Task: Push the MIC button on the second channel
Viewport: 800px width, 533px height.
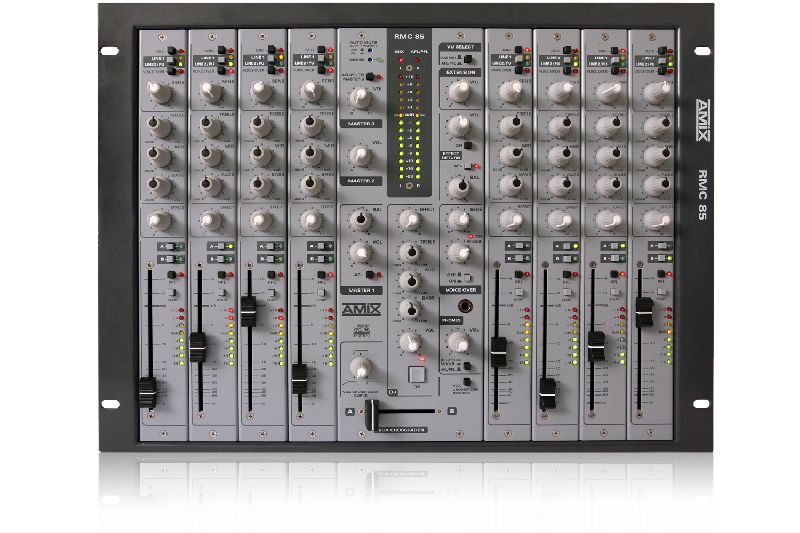Action: pos(222,50)
